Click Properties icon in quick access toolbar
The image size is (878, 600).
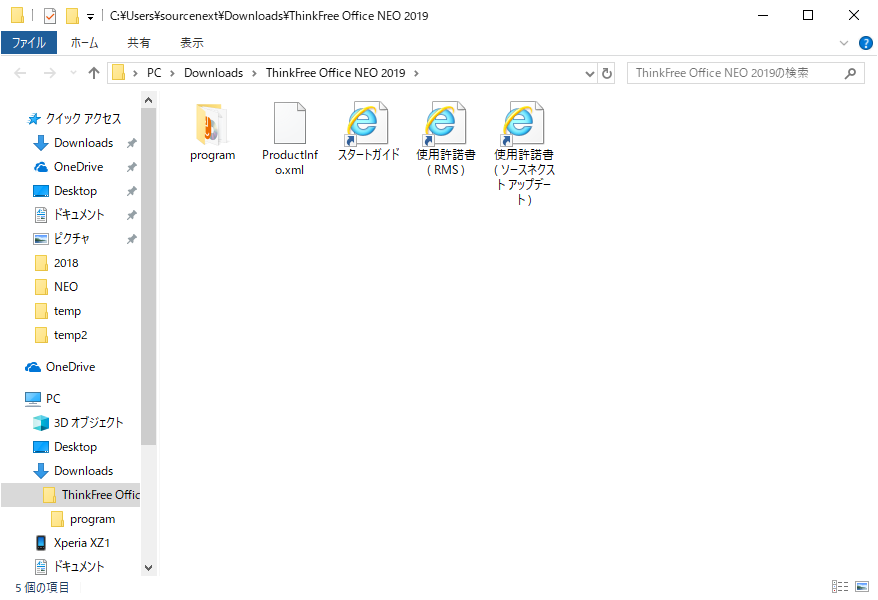50,16
